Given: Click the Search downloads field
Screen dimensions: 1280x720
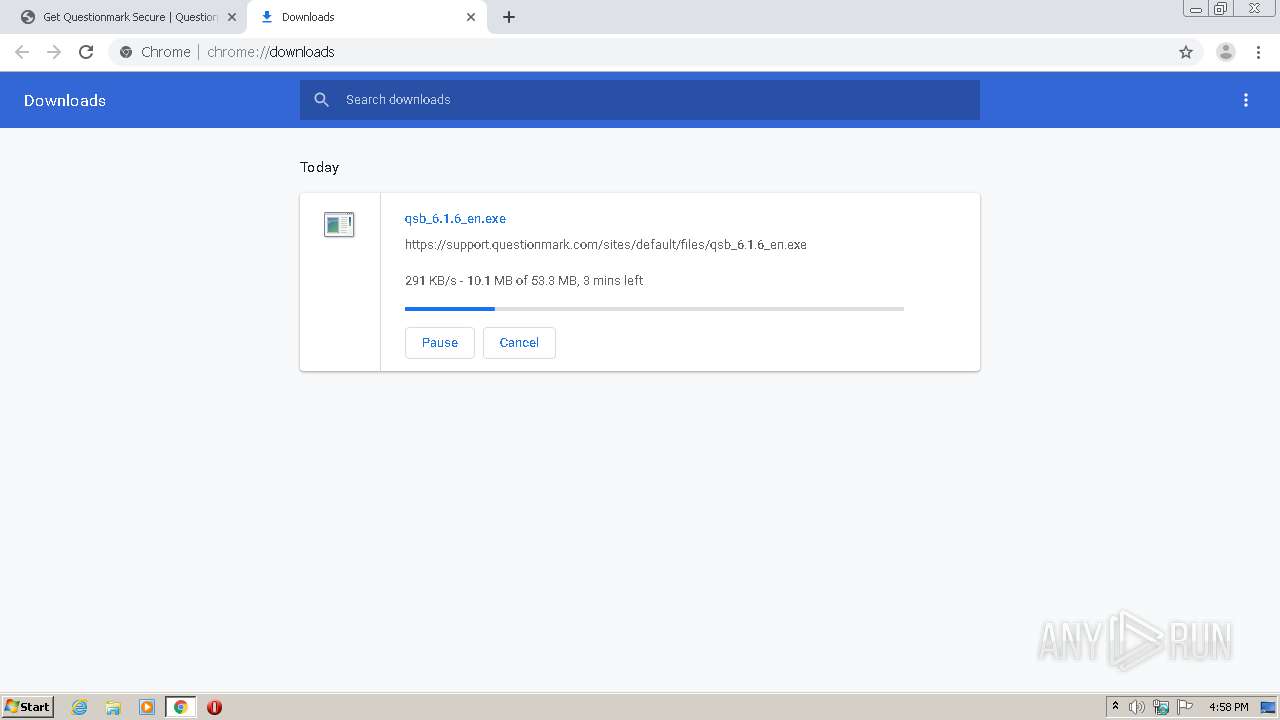Looking at the screenshot, I should 640,100.
